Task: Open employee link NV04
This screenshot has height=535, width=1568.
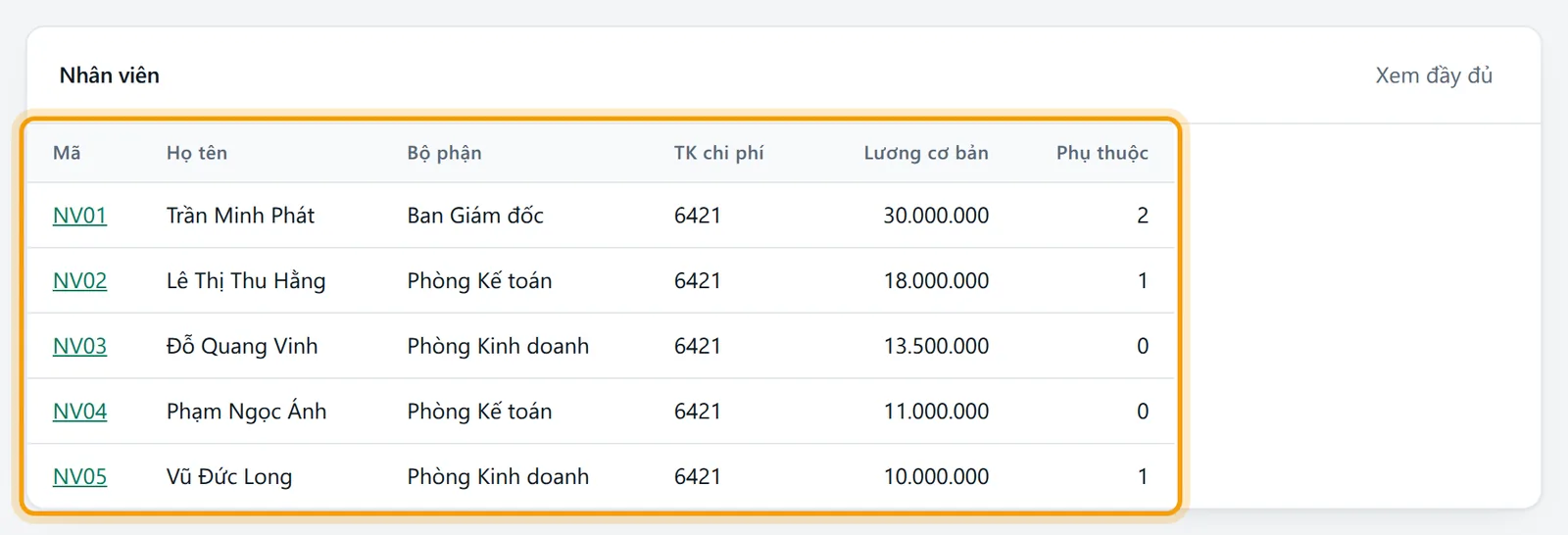Action: [79, 412]
